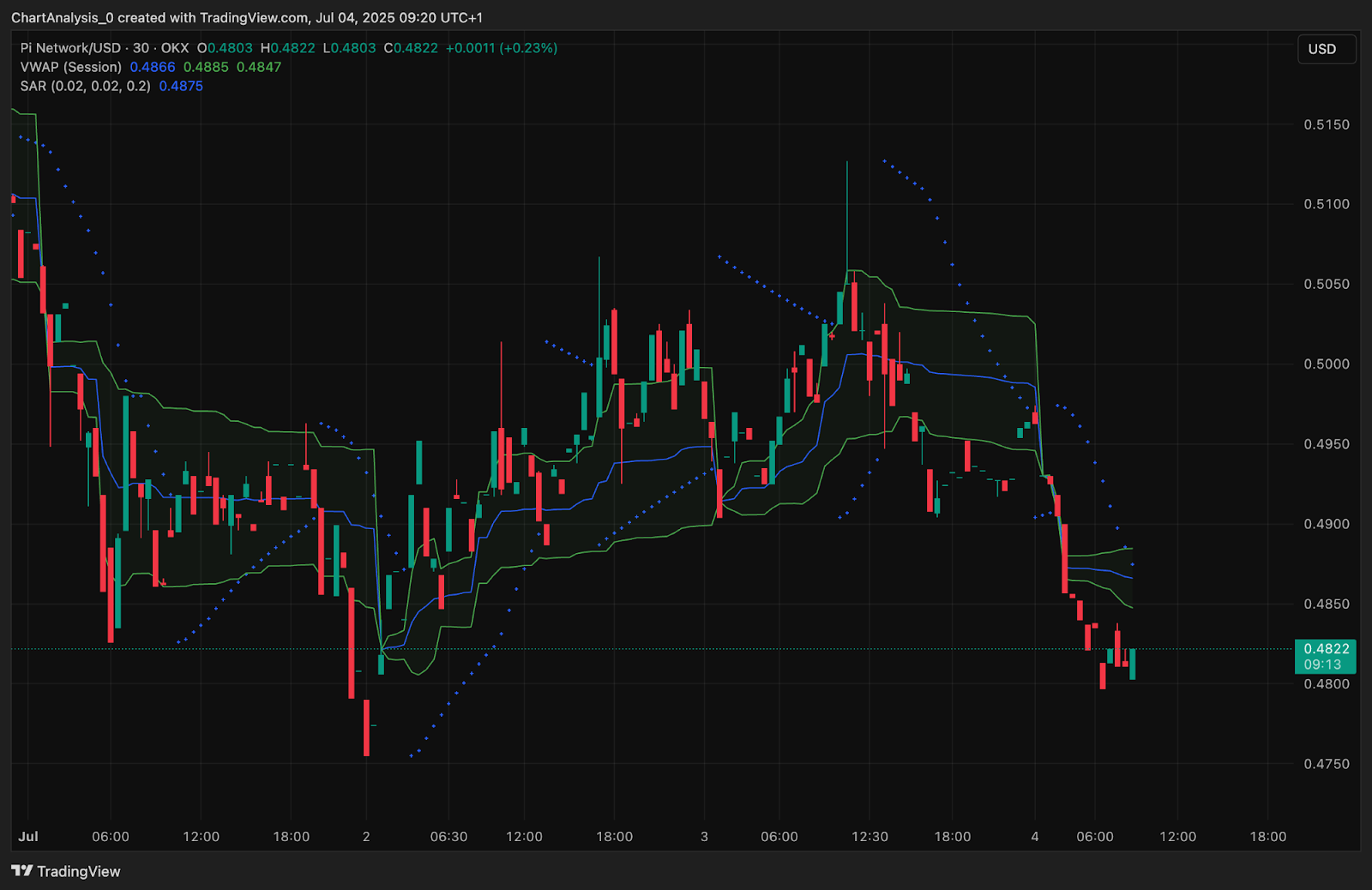Select the VWAP (Session) indicator label
Image resolution: width=1372 pixels, height=890 pixels.
coord(71,67)
